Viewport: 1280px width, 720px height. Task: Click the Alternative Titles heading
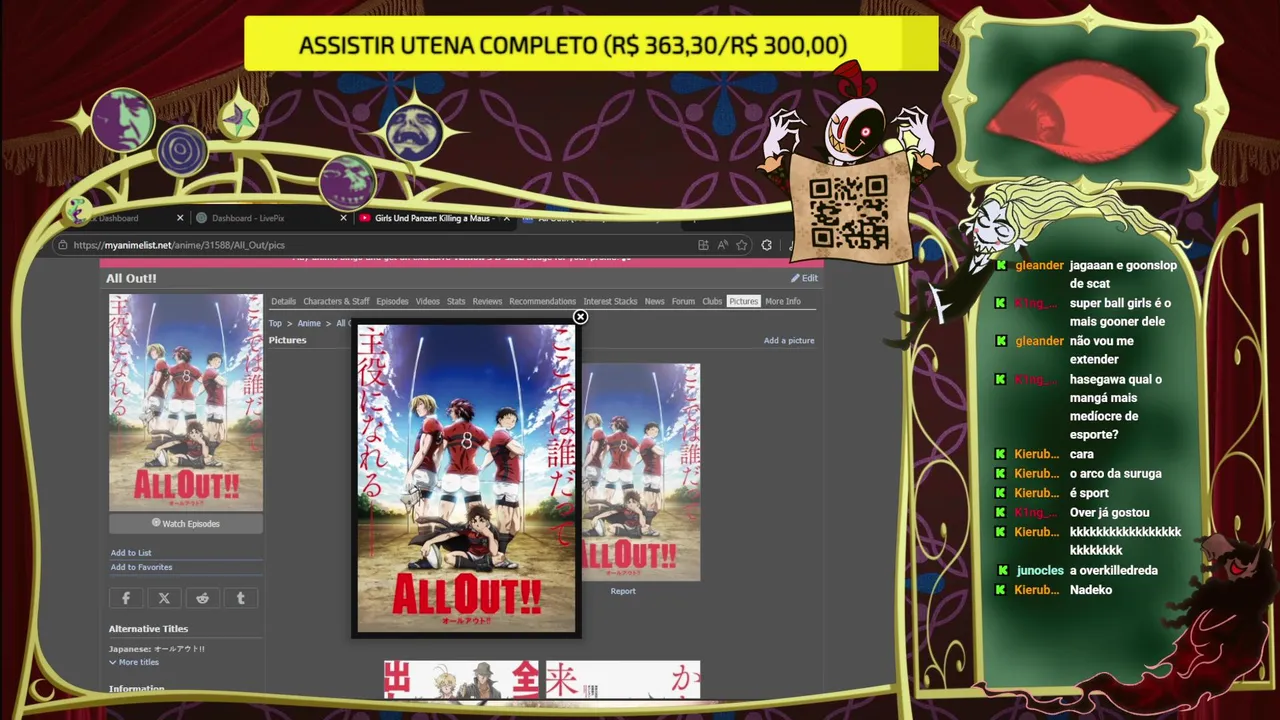coord(148,629)
